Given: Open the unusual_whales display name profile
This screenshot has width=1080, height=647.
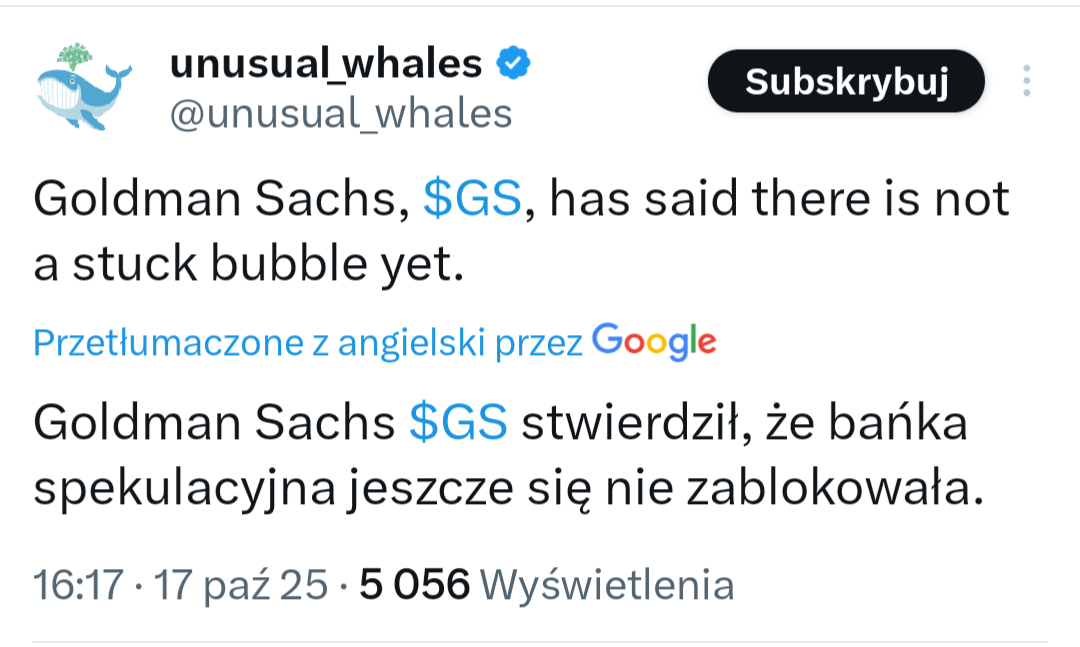Looking at the screenshot, I should 326,65.
